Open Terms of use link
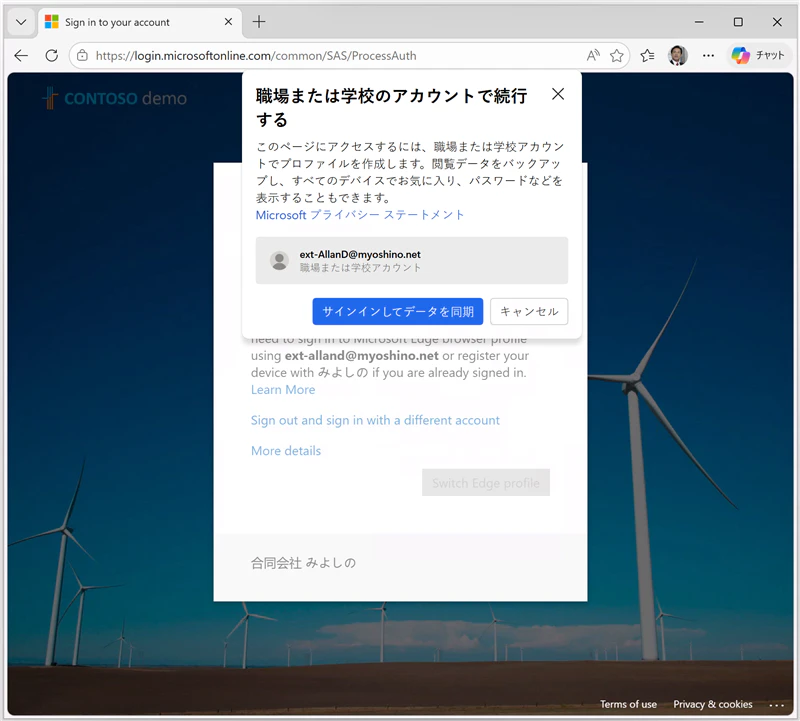This screenshot has width=800, height=721. pos(628,704)
